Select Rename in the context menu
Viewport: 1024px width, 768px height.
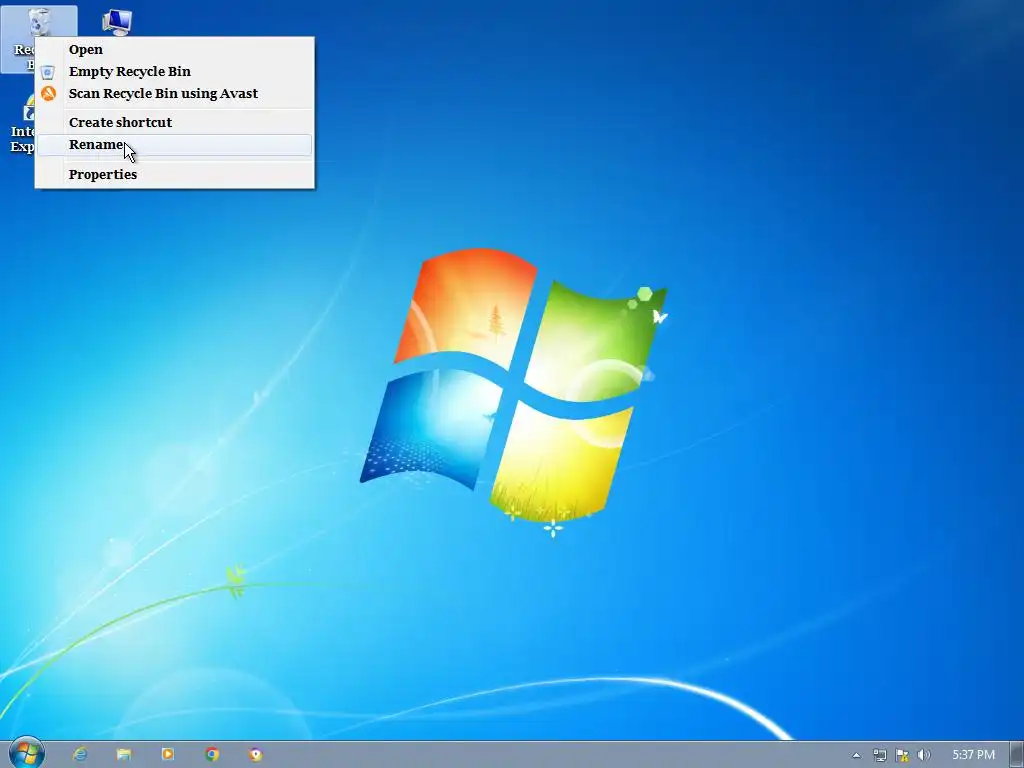[x=174, y=145]
